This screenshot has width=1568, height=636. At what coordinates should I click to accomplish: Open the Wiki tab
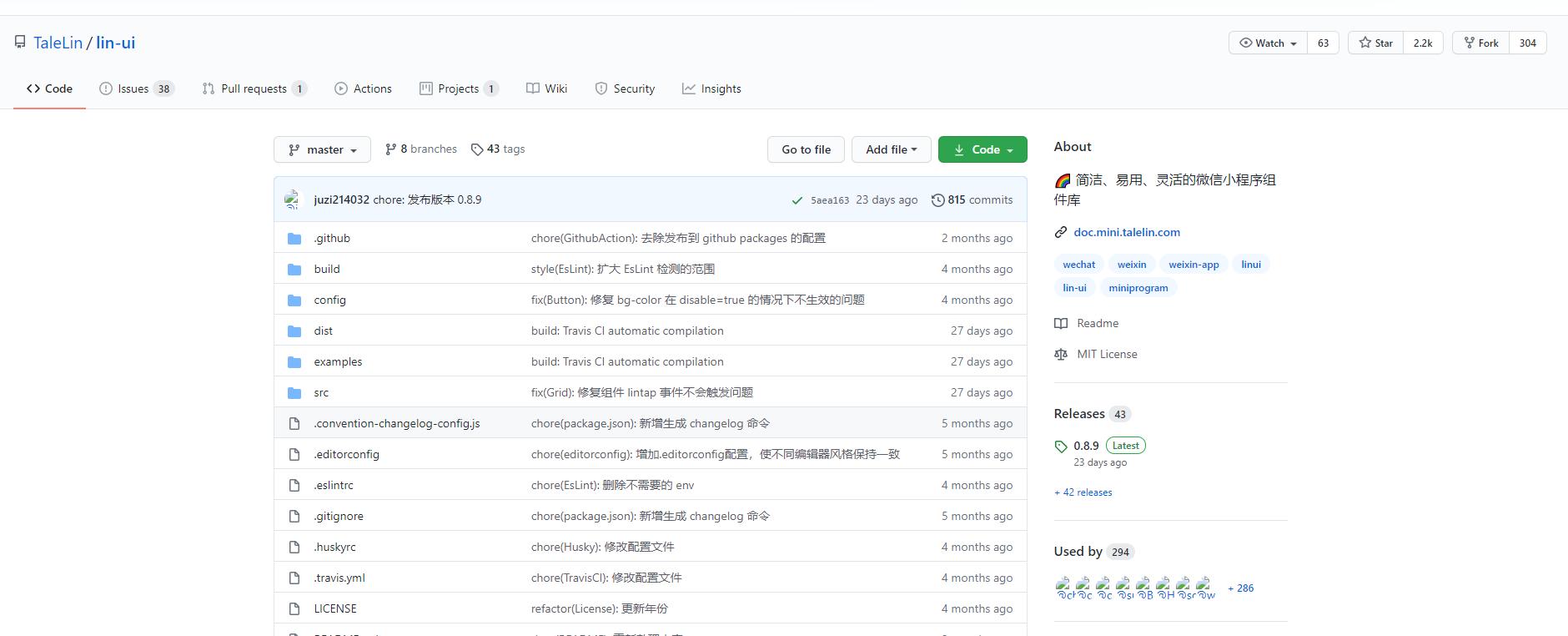[x=546, y=88]
